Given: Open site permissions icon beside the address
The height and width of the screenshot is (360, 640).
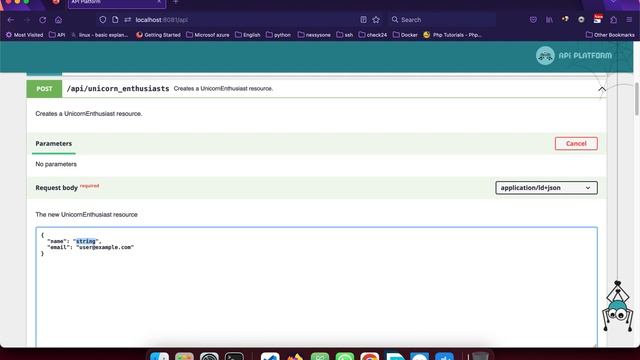Looking at the screenshot, I should pyautogui.click(x=128, y=20).
